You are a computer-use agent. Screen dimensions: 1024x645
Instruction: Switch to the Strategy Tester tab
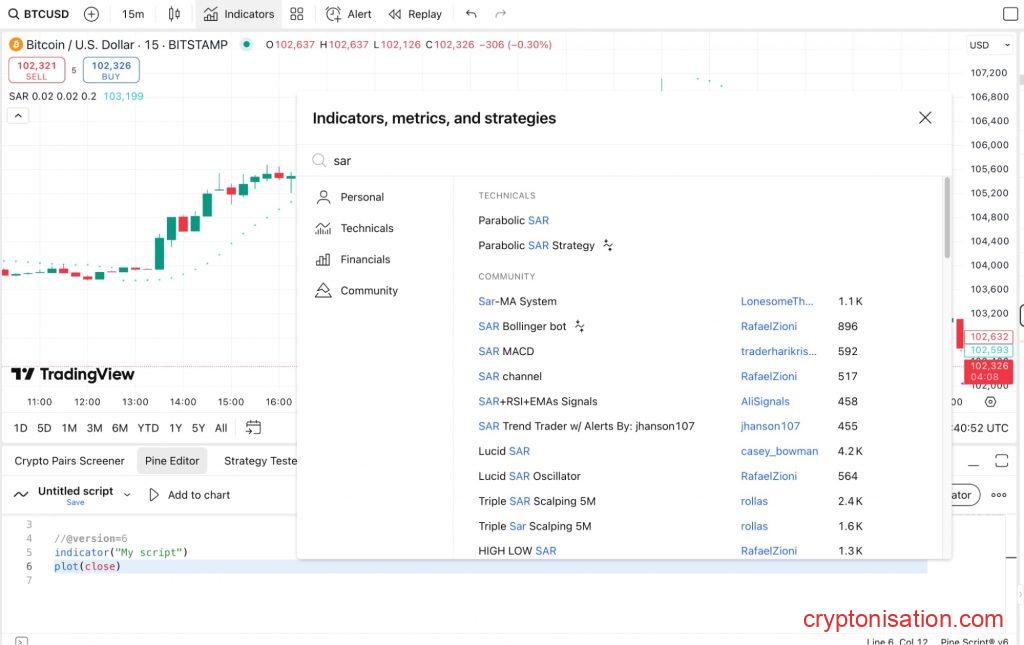pos(260,461)
